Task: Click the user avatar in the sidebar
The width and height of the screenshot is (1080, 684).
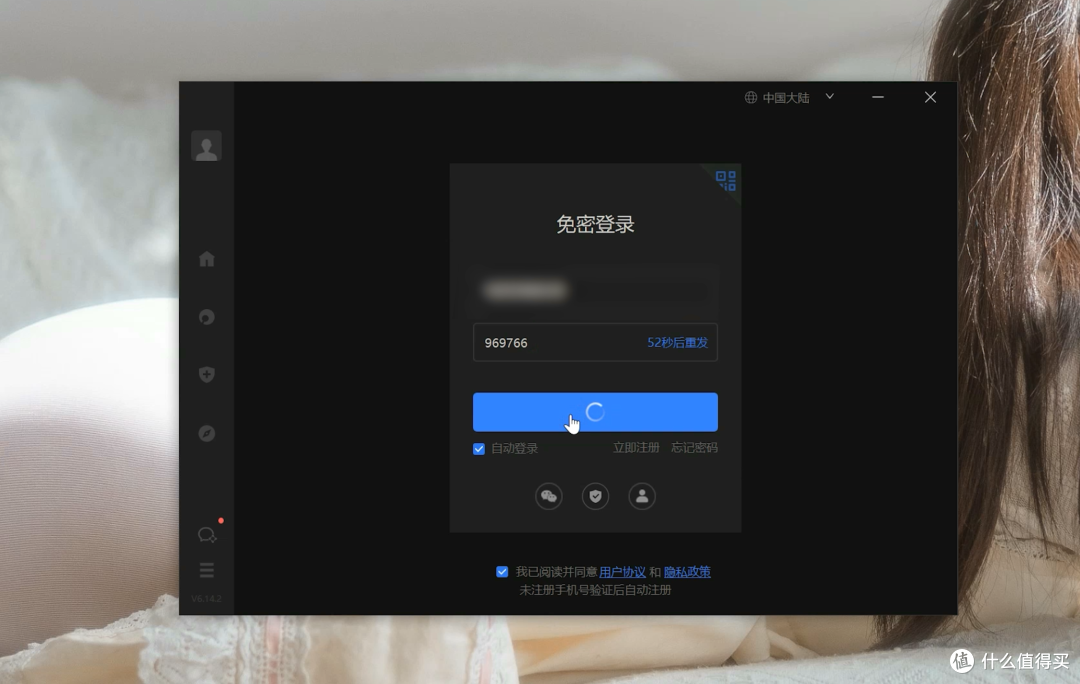Action: point(206,146)
